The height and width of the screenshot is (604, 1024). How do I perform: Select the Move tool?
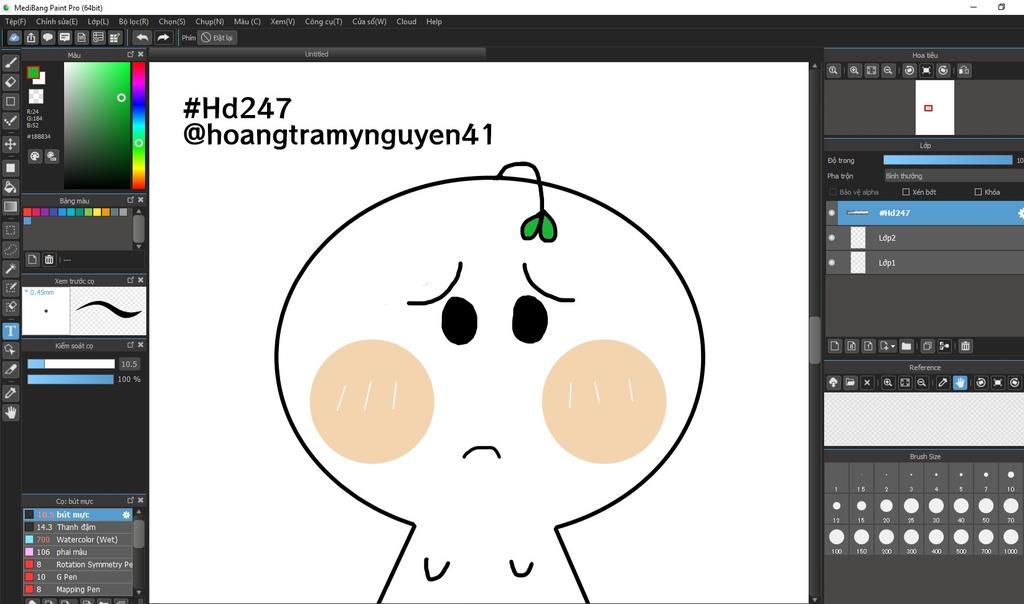[10, 144]
